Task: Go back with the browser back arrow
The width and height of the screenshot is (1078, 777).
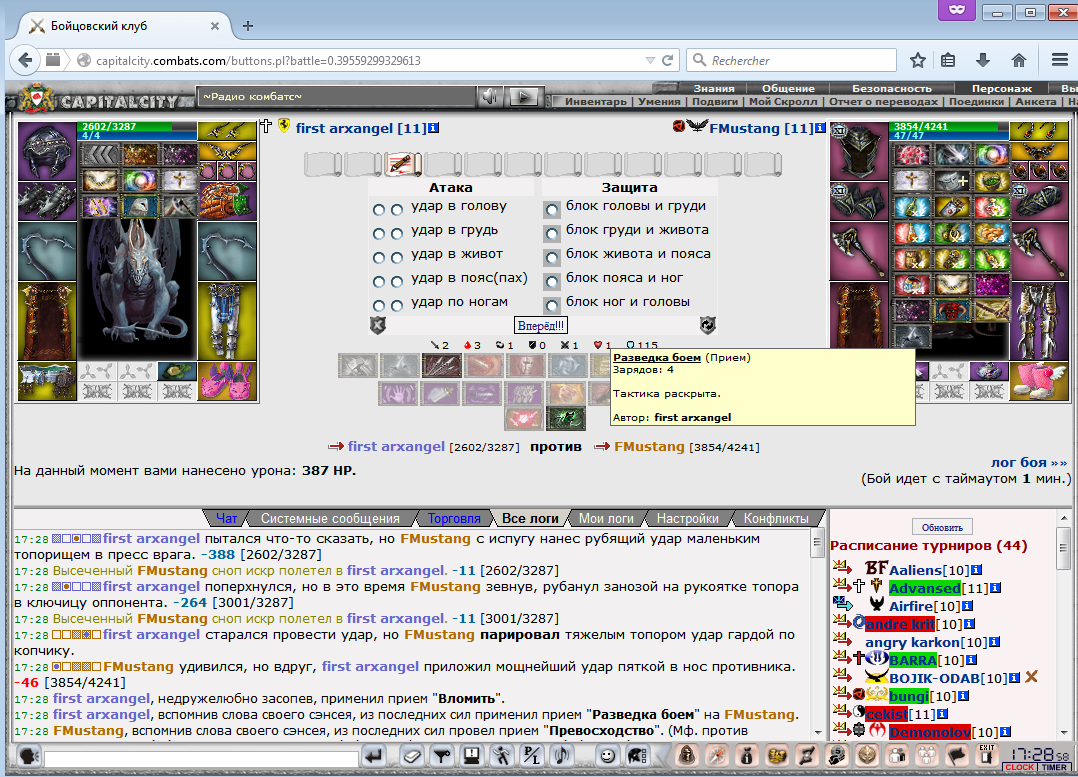Action: tap(25, 61)
